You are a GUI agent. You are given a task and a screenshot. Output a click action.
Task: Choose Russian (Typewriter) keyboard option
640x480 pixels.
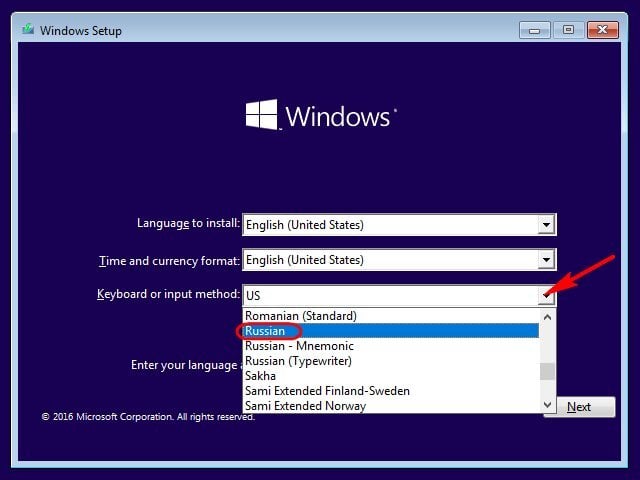pos(391,361)
